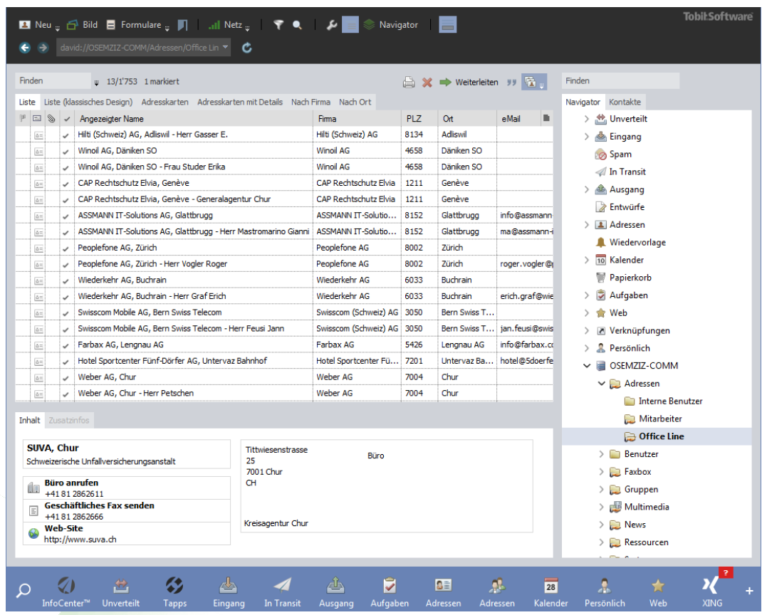This screenshot has width=767, height=615.
Task: Toggle checkmark for Hotel Sportcenter Fünf-Dörfer row
Action: (66, 362)
